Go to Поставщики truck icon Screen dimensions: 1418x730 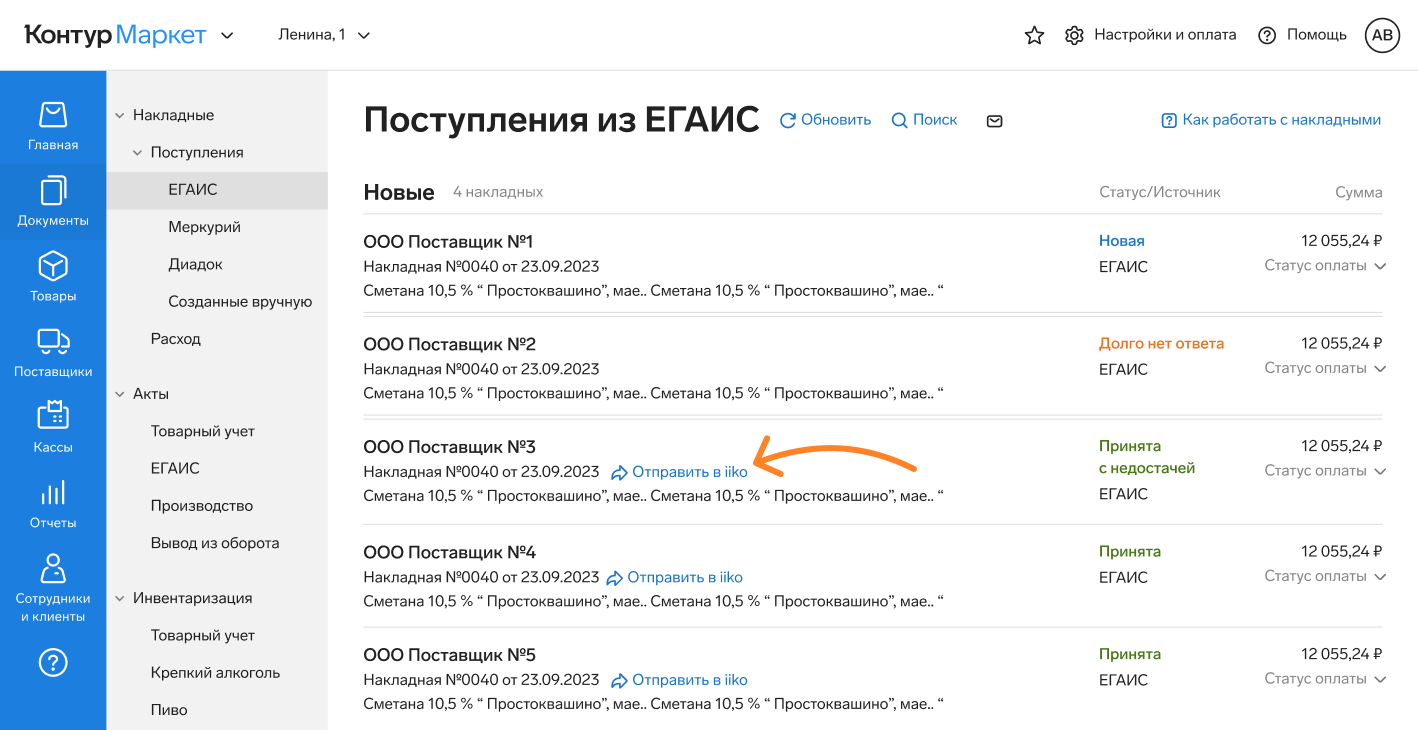[x=53, y=352]
